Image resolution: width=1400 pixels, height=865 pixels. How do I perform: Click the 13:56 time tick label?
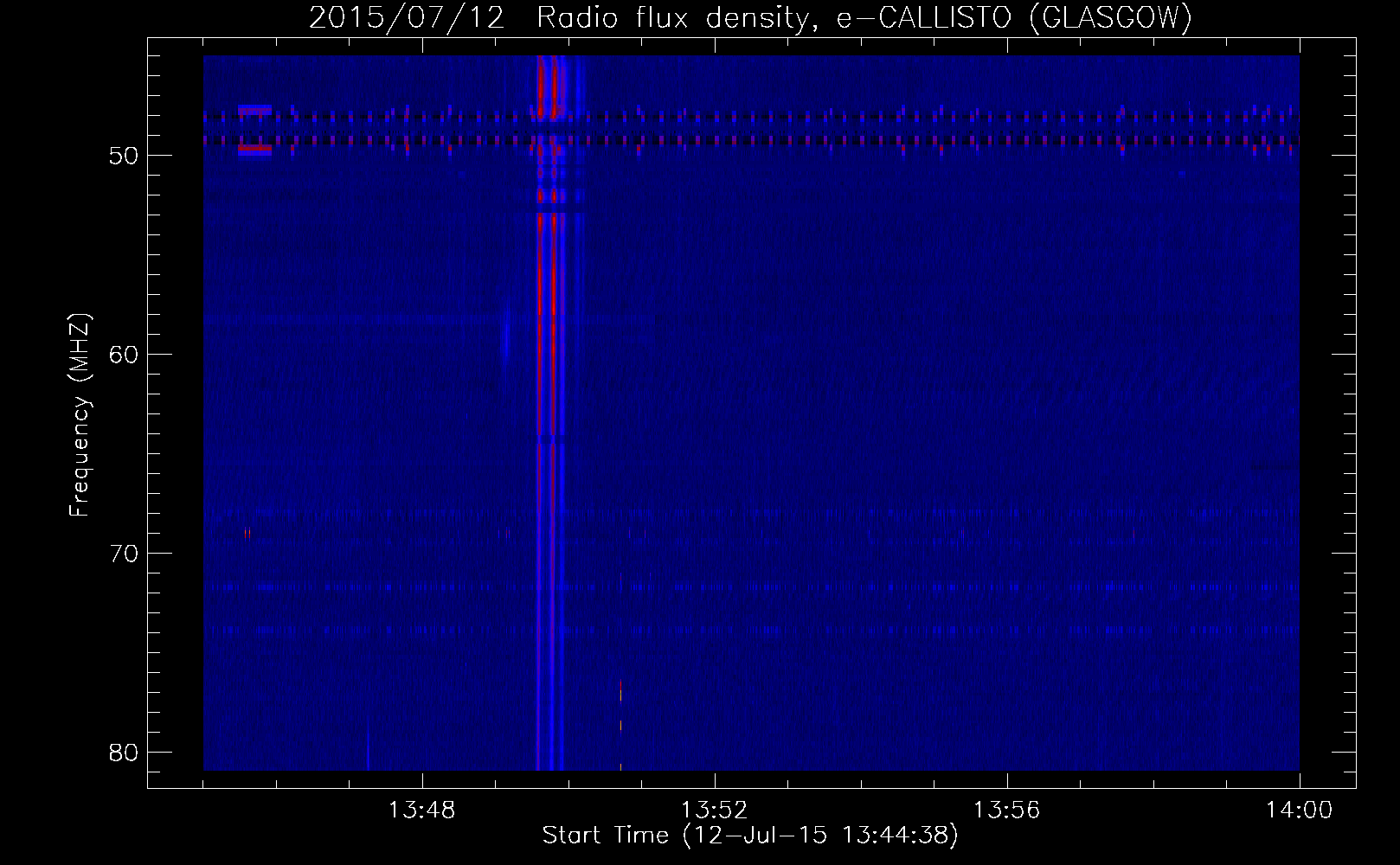coord(1007,811)
